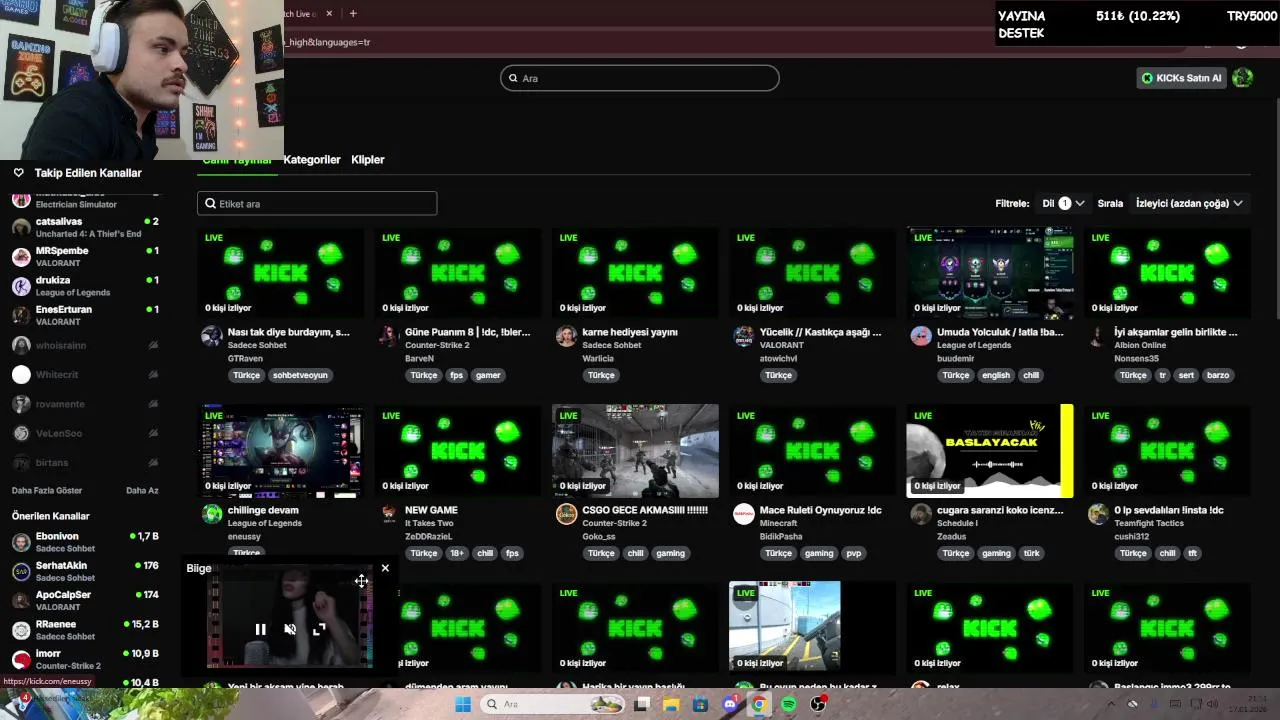This screenshot has height=720, width=1280.
Task: Click the sohbetveoyun tag under GTRaven
Action: pyautogui.click(x=300, y=375)
